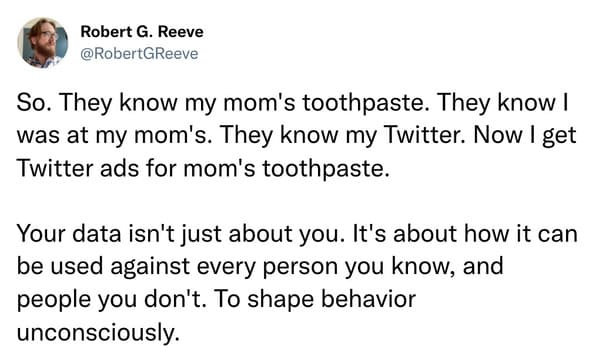Open Robert G. Reeve's profile picture
The height and width of the screenshot is (364, 599).
[42, 43]
